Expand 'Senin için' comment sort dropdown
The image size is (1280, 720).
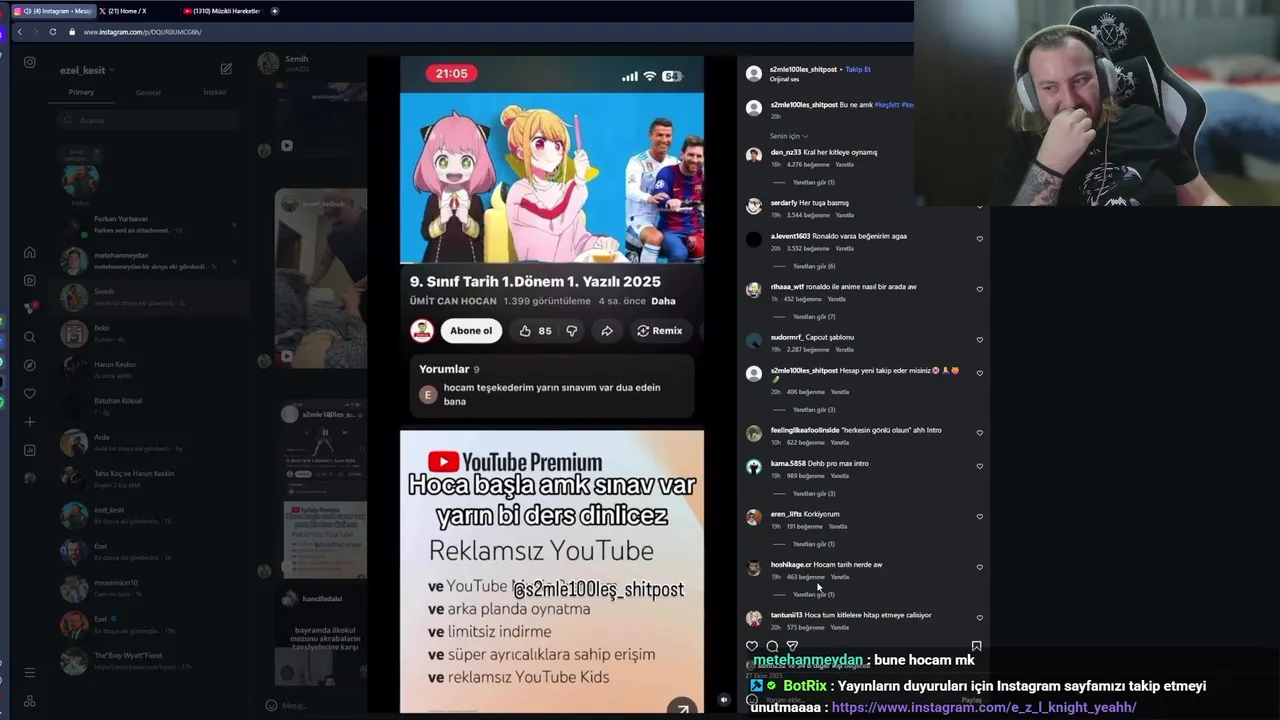(x=789, y=136)
